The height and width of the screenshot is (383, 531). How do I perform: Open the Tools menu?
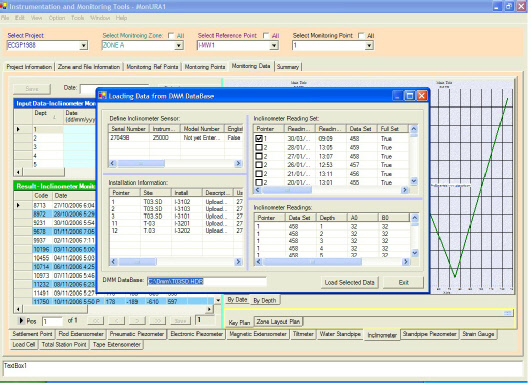(x=78, y=18)
